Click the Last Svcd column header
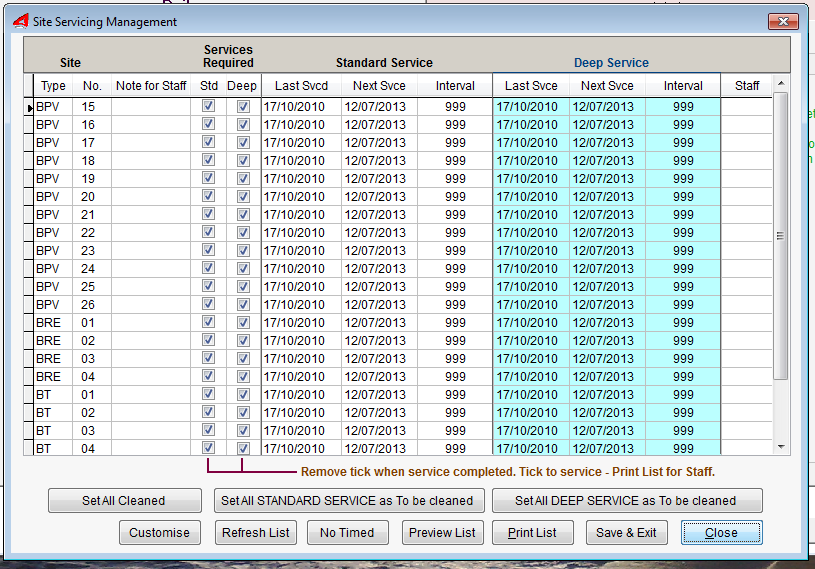The image size is (815, 569). coord(301,86)
